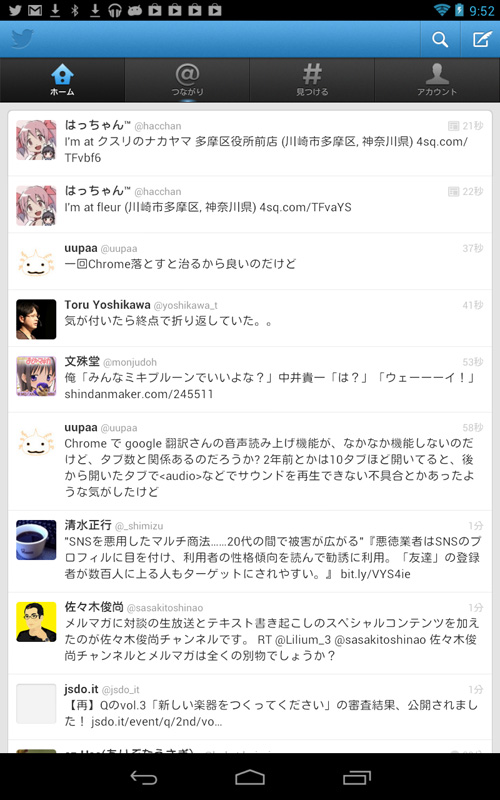Open the uupaa tweet about Chrome落とす
500x800 pixels.
tap(250, 261)
